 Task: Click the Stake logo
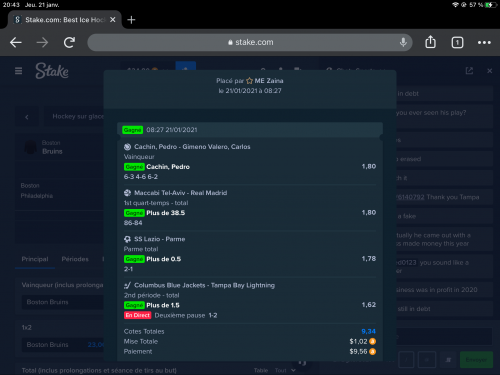click(x=52, y=71)
